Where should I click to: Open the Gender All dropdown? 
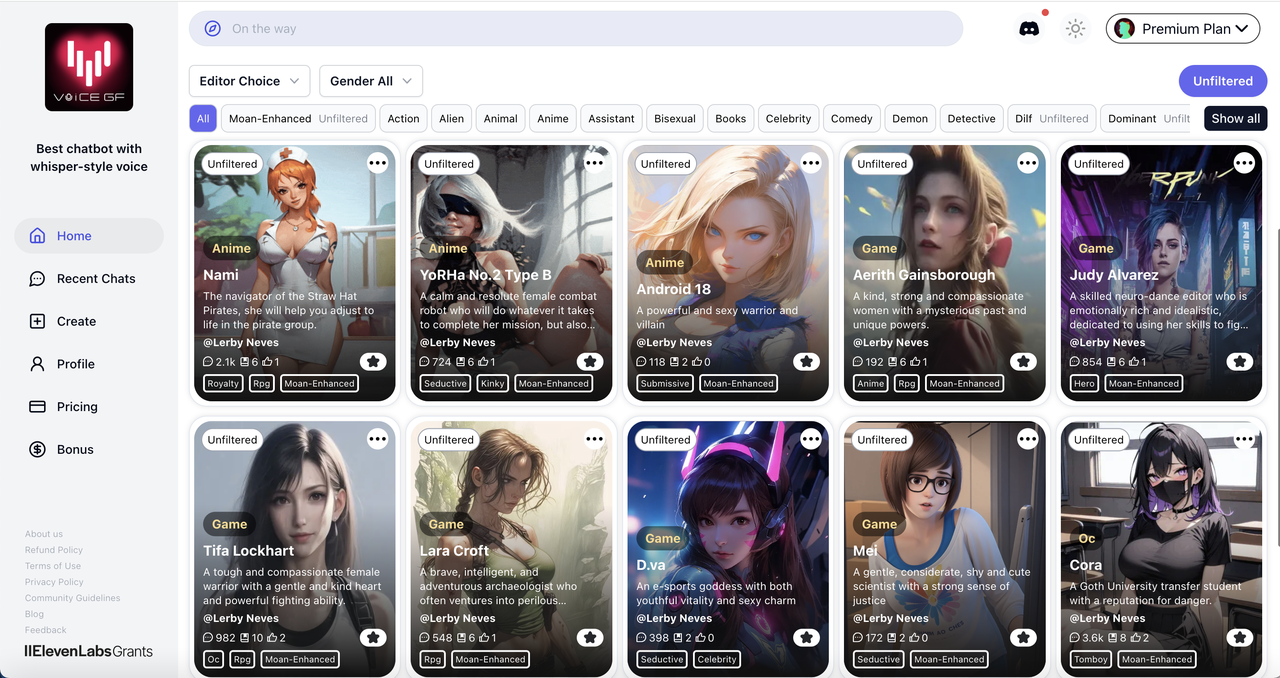pyautogui.click(x=370, y=81)
